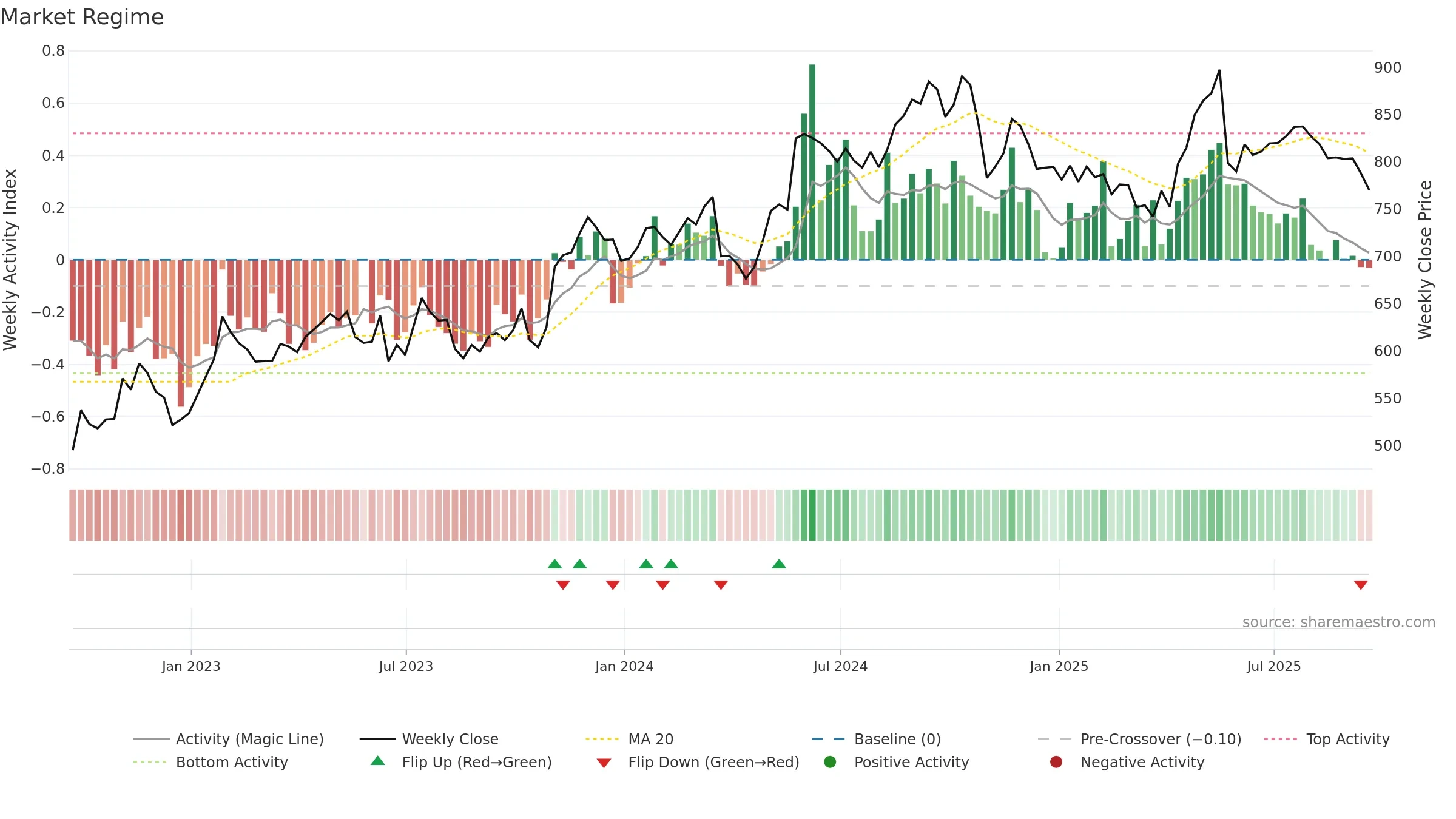Screen dimensions: 1456x819
Task: Click the −0.8 activity axis tick
Action: click(x=48, y=468)
